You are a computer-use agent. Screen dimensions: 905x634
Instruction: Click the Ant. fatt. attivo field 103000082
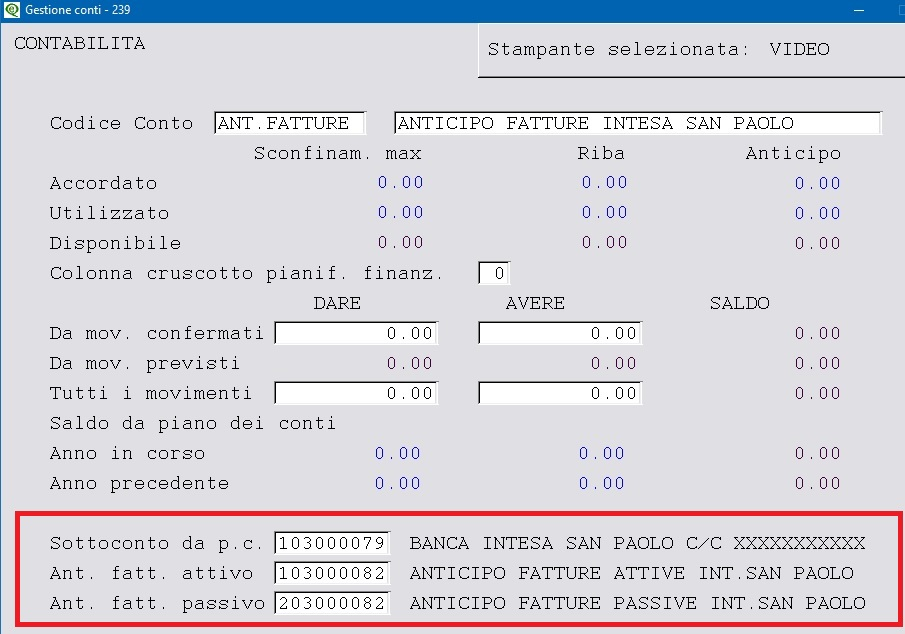coord(332,573)
